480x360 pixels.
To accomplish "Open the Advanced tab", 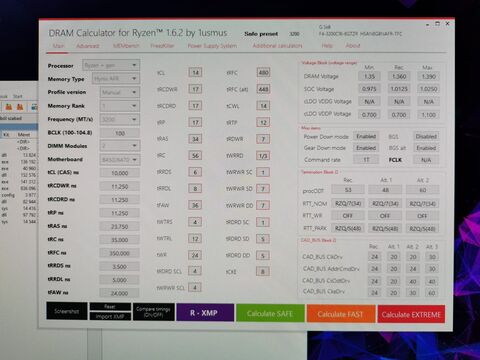I will (x=88, y=46).
